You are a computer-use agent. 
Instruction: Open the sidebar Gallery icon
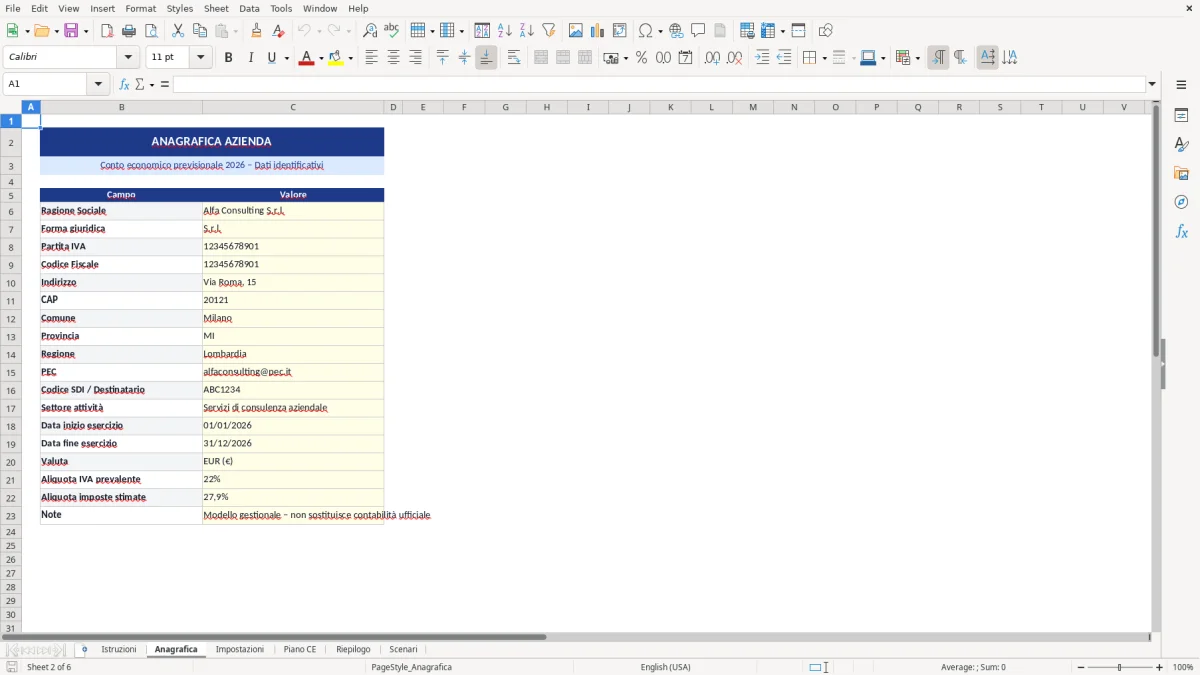(x=1181, y=173)
